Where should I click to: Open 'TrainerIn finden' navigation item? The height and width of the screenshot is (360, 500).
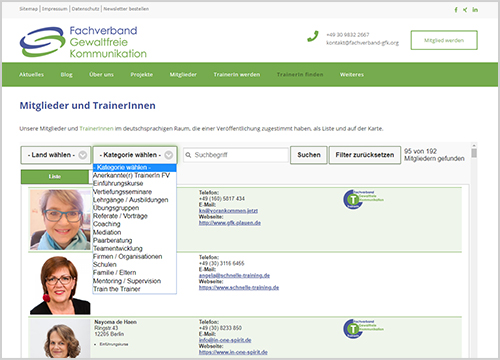click(x=300, y=74)
